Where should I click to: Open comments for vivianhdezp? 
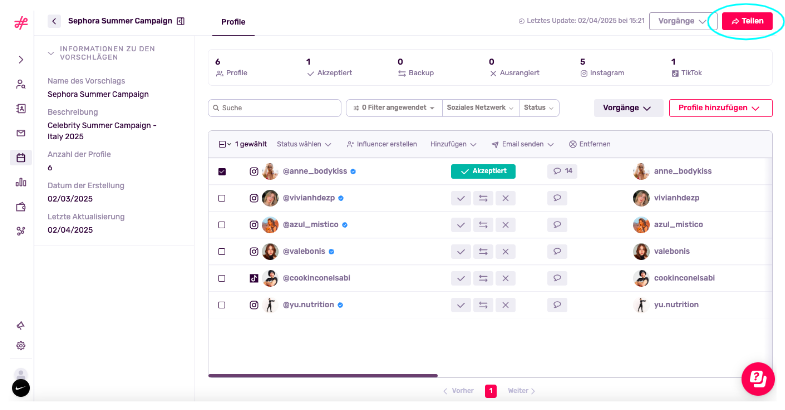[x=557, y=198]
